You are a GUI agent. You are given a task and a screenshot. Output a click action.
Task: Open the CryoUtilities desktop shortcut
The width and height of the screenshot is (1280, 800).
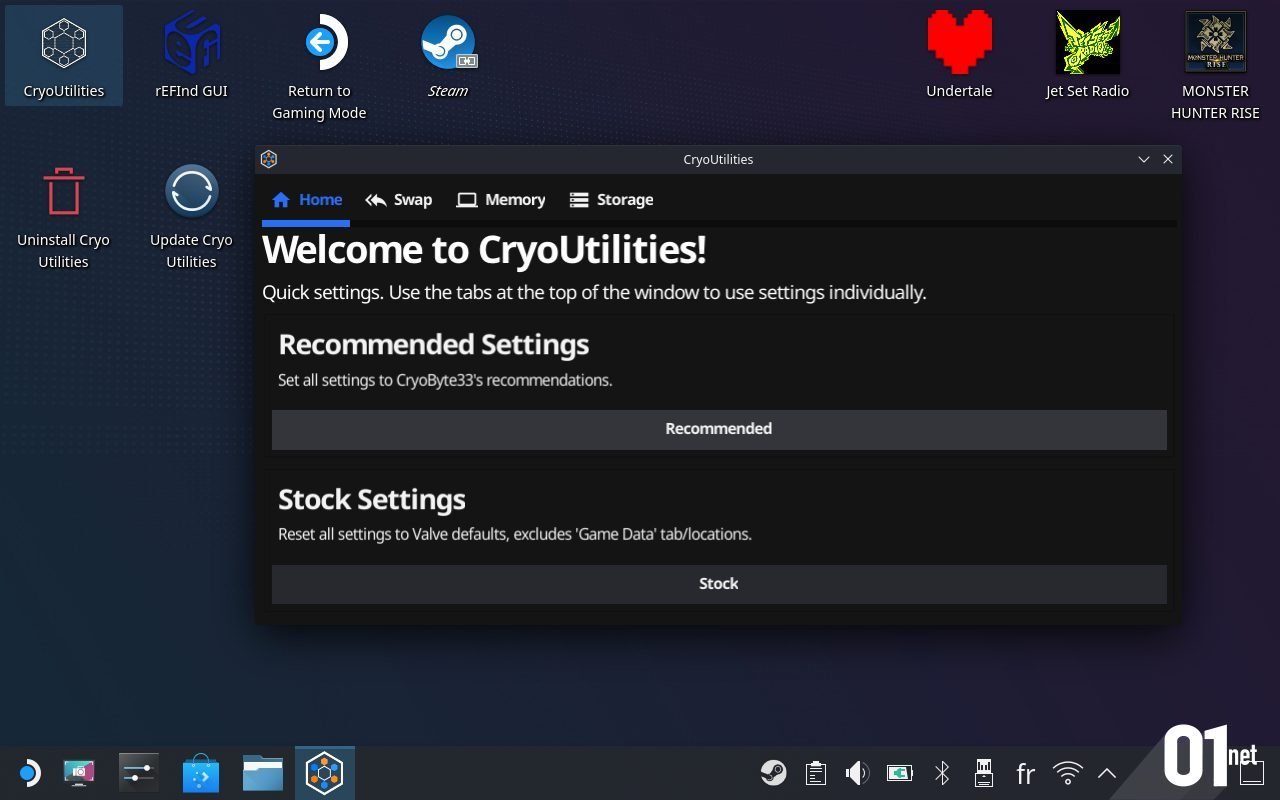[x=64, y=56]
